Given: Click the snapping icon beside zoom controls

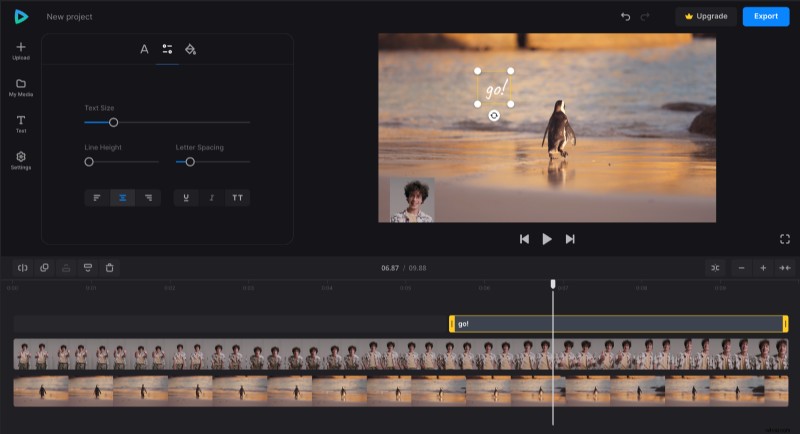Looking at the screenshot, I should click(x=715, y=268).
